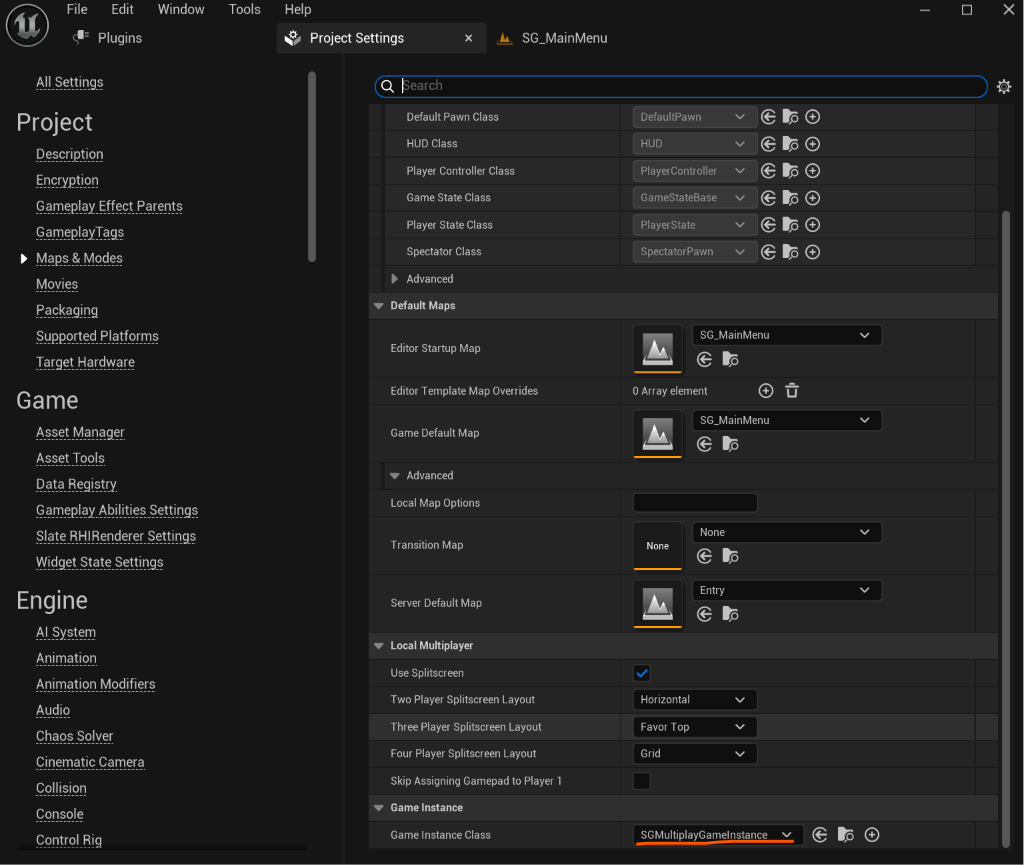Disable the Use Splitscreen checkbox
The image size is (1024, 865).
tap(641, 673)
